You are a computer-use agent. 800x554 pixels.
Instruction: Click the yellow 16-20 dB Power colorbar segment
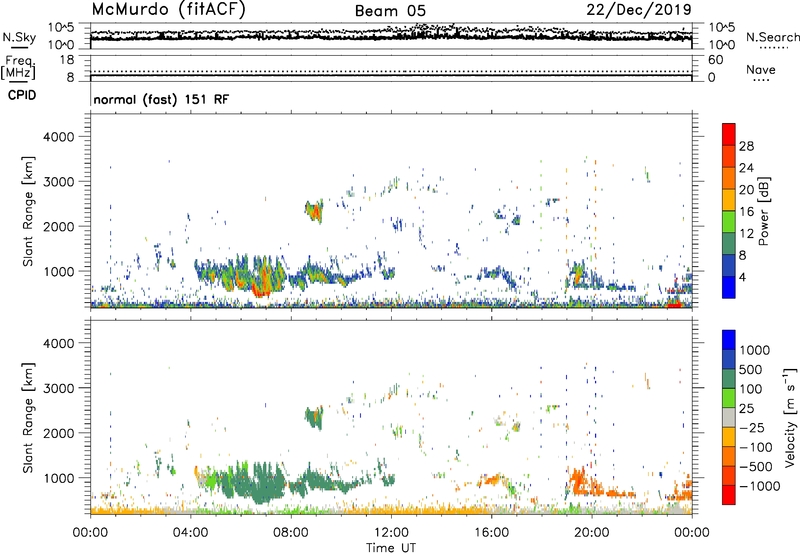tap(729, 200)
